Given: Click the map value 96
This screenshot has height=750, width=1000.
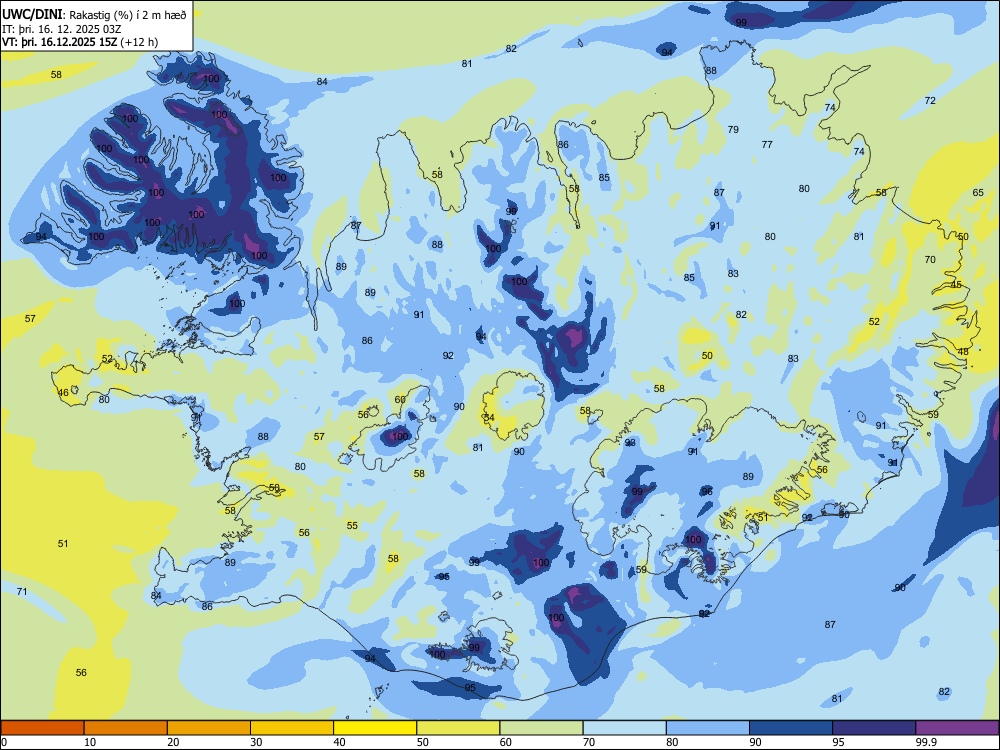Looking at the screenshot, I should pyautogui.click(x=707, y=492).
